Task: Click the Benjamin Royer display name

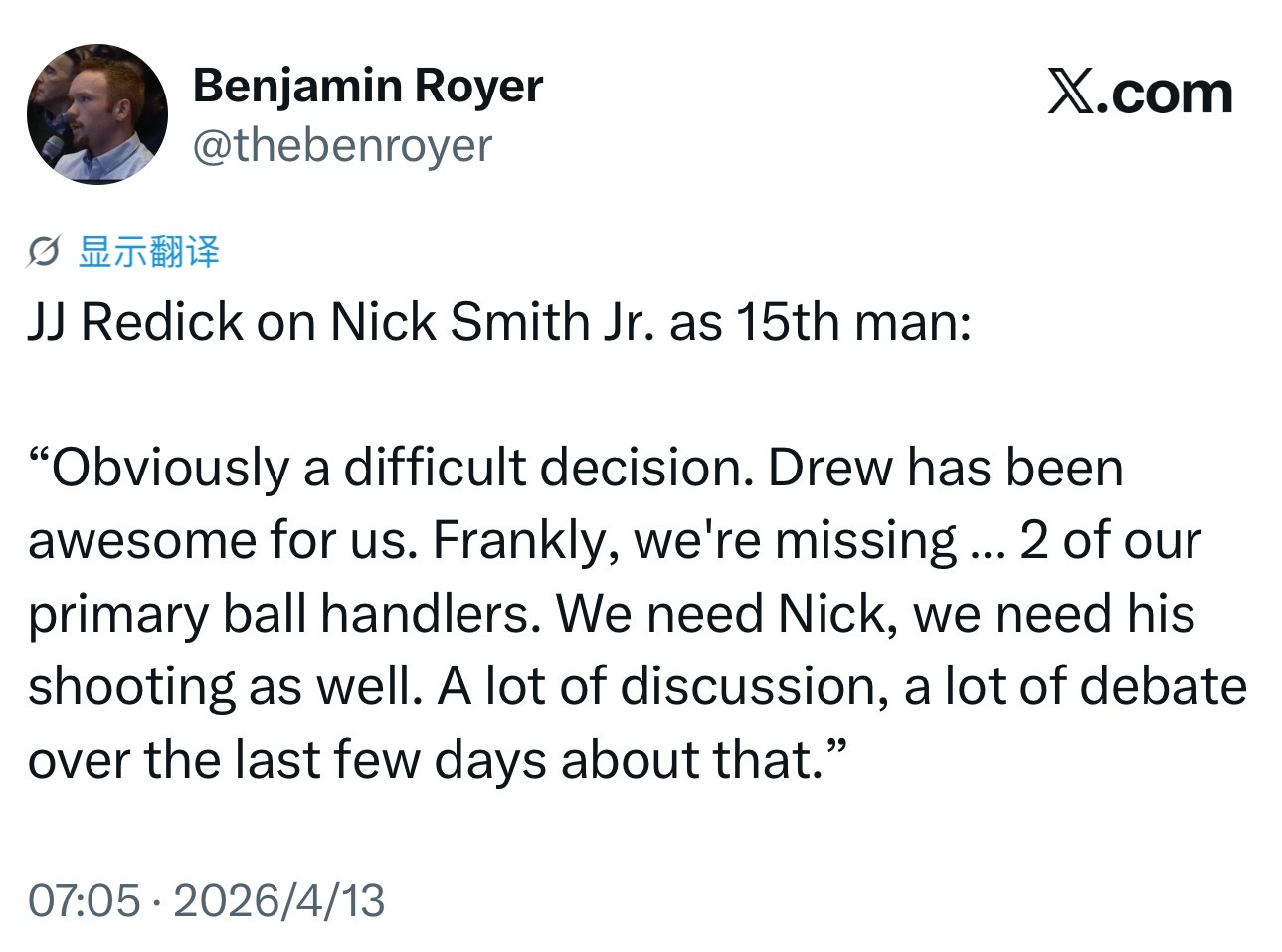Action: coord(368,86)
